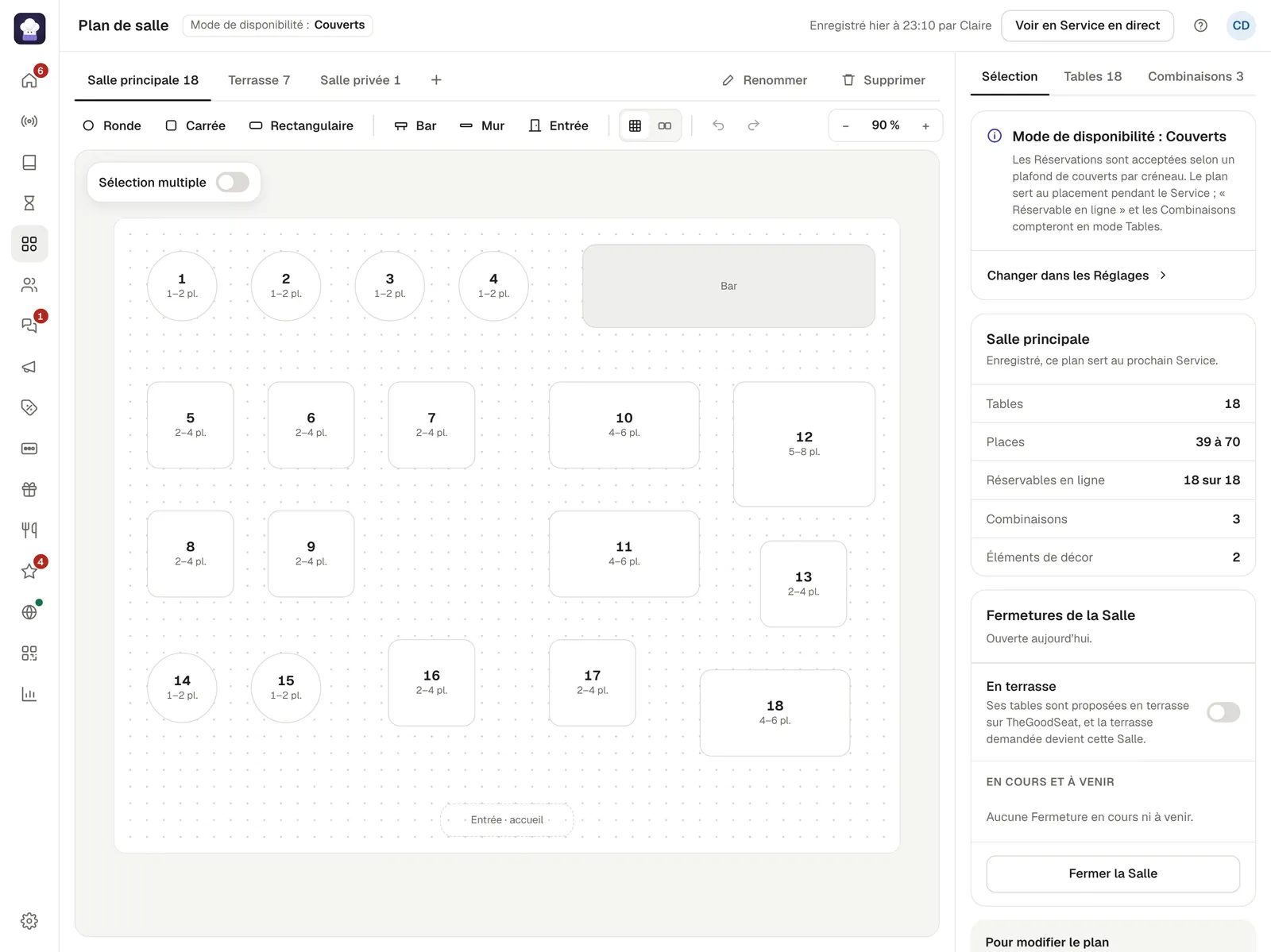Viewport: 1271px width, 952px height.
Task: Increase zoom with plus button
Action: (x=925, y=125)
